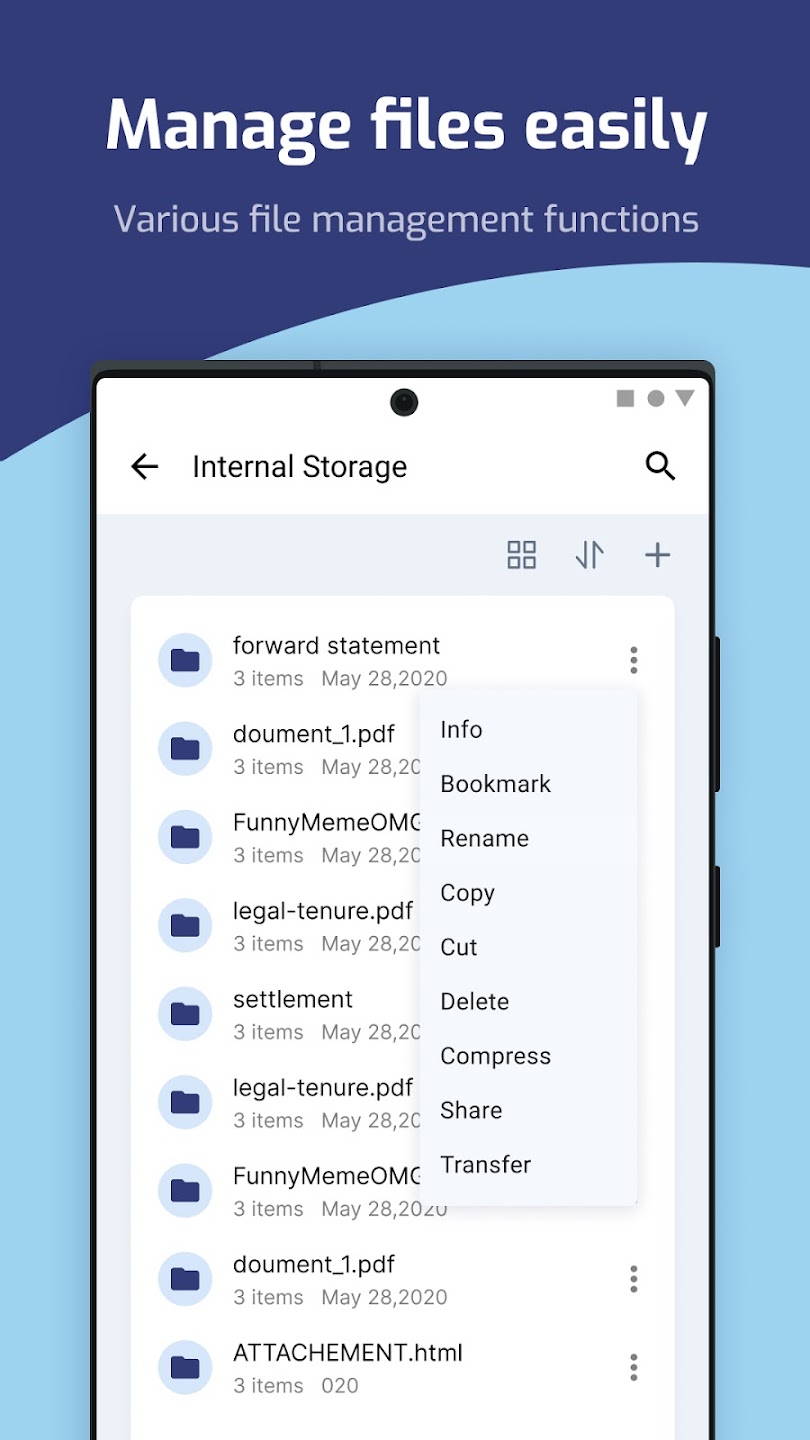
Task: Open search in Internal Storage
Action: (660, 466)
